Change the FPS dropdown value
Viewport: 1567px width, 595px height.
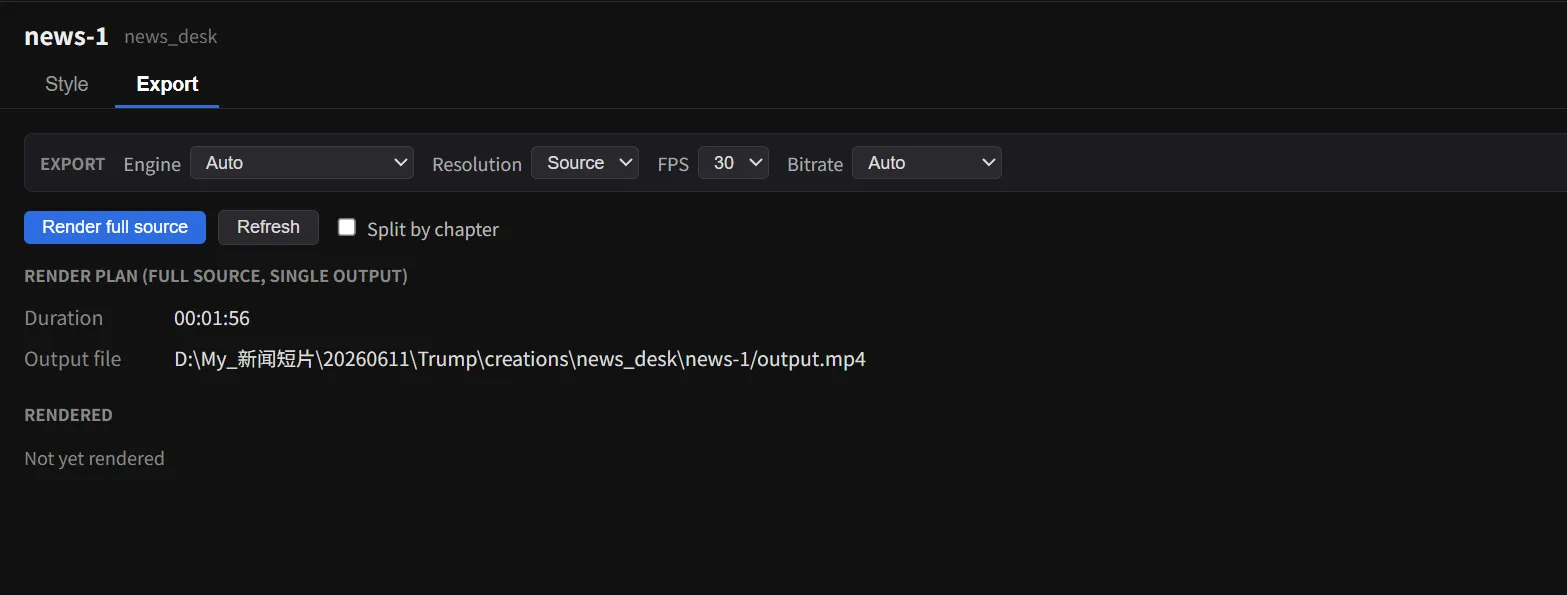733,163
